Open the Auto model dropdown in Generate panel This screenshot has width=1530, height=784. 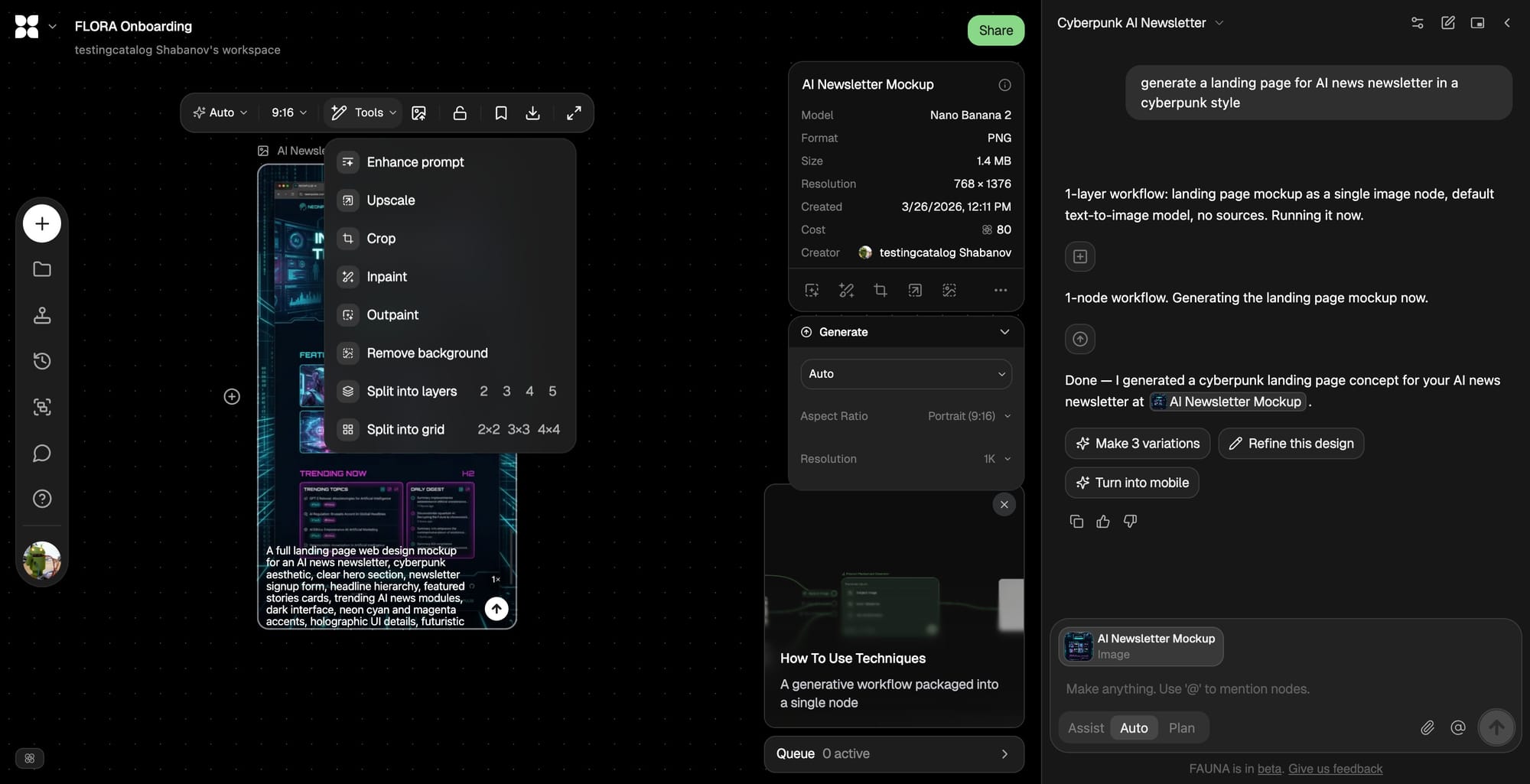(x=906, y=374)
